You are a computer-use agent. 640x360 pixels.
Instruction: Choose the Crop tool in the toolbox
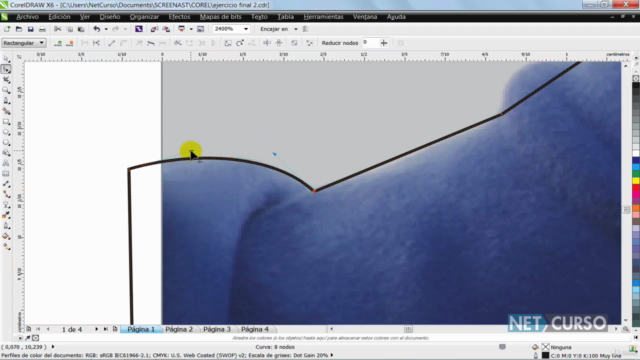click(6, 80)
